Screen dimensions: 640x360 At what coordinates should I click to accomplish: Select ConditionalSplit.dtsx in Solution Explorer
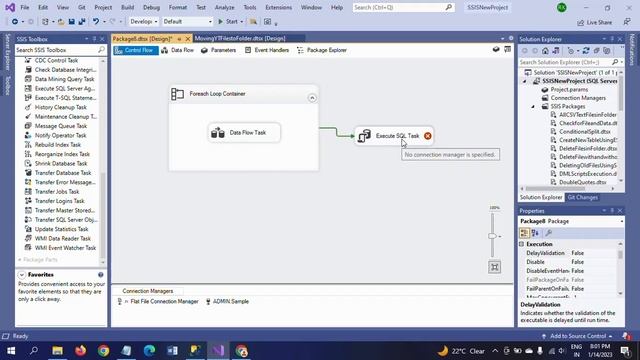point(584,132)
